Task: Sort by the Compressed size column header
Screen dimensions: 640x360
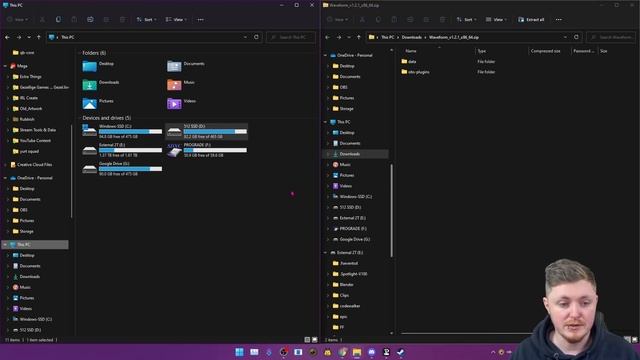Action: click(x=545, y=51)
